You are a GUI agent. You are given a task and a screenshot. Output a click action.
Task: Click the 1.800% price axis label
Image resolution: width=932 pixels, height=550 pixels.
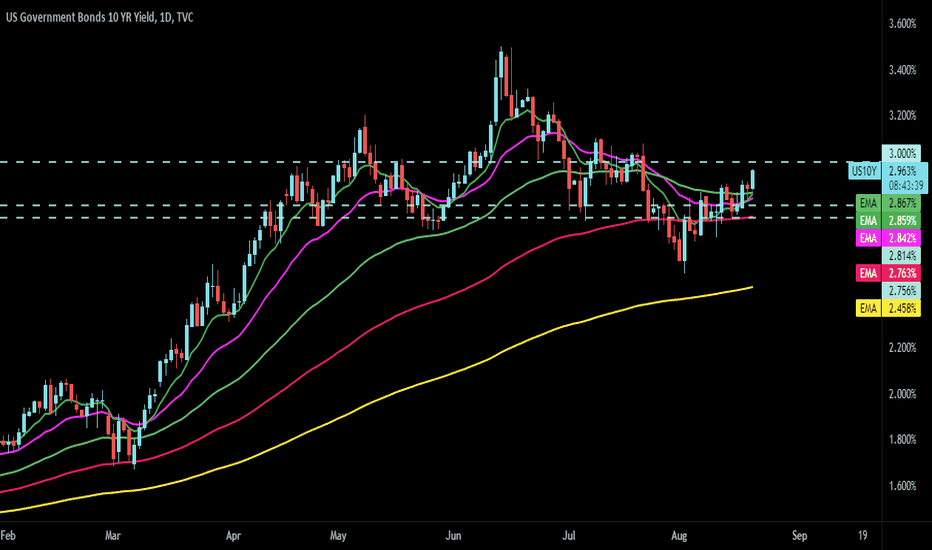(902, 439)
